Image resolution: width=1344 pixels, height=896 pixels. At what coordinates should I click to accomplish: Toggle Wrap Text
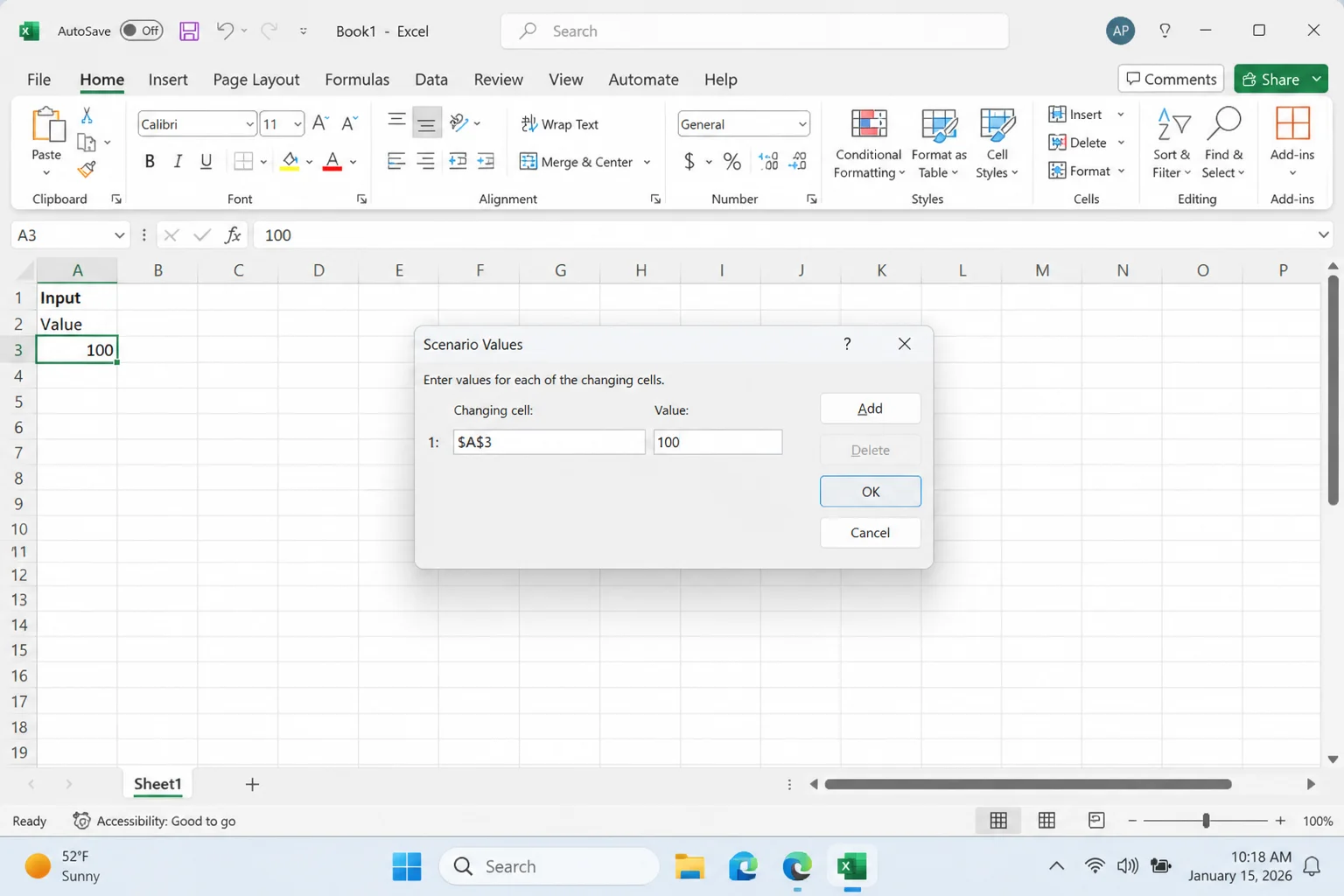[x=560, y=124]
